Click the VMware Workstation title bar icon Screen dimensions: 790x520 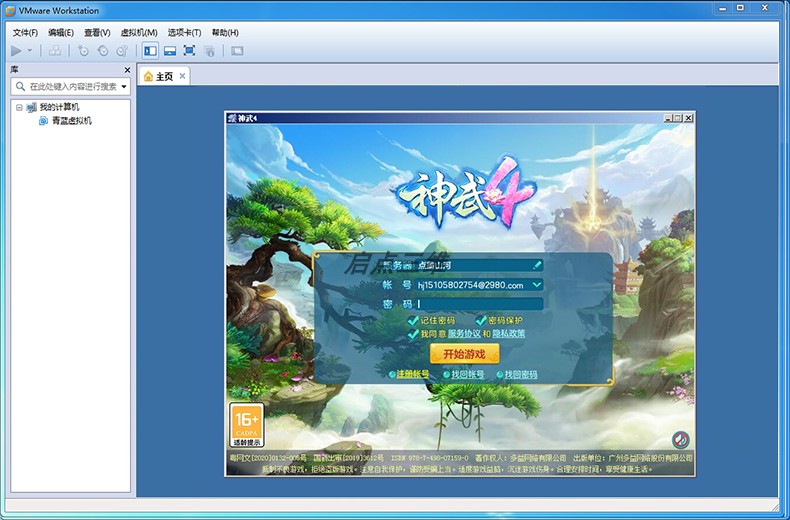pyautogui.click(x=10, y=11)
